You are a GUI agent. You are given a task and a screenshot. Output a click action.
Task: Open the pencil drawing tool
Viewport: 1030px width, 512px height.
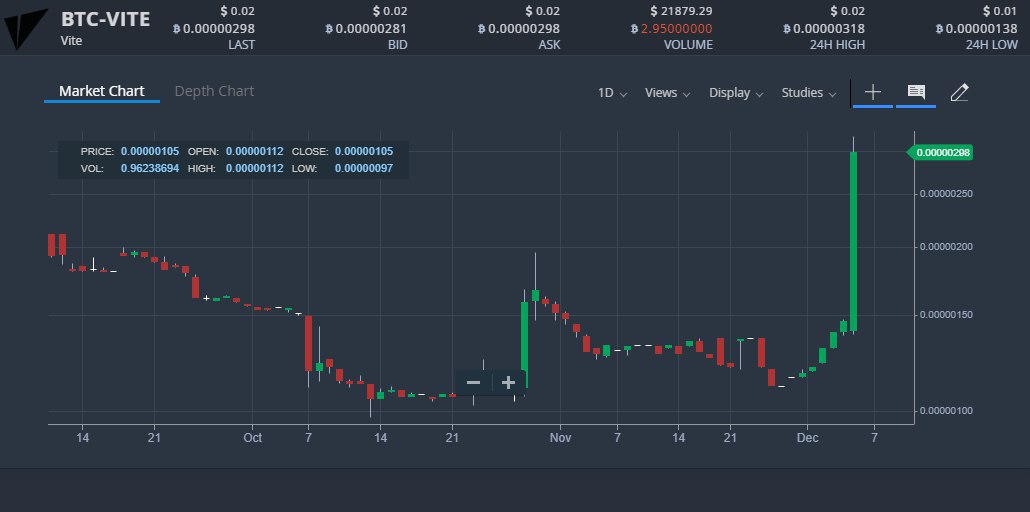[x=959, y=92]
